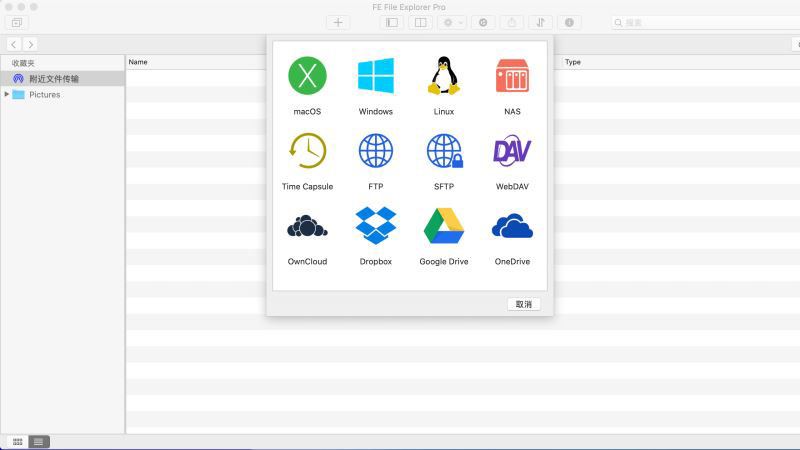Choose the Windows connection icon
This screenshot has height=450, width=800.
tap(376, 76)
